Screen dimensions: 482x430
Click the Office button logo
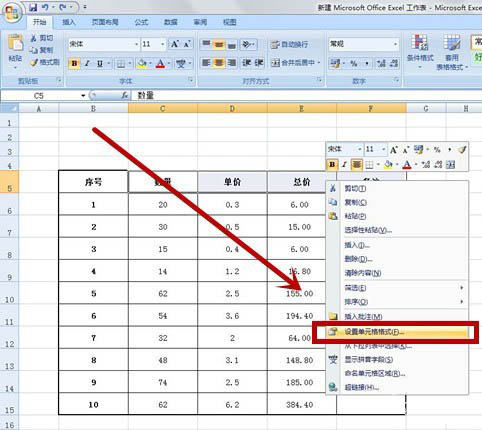13,13
